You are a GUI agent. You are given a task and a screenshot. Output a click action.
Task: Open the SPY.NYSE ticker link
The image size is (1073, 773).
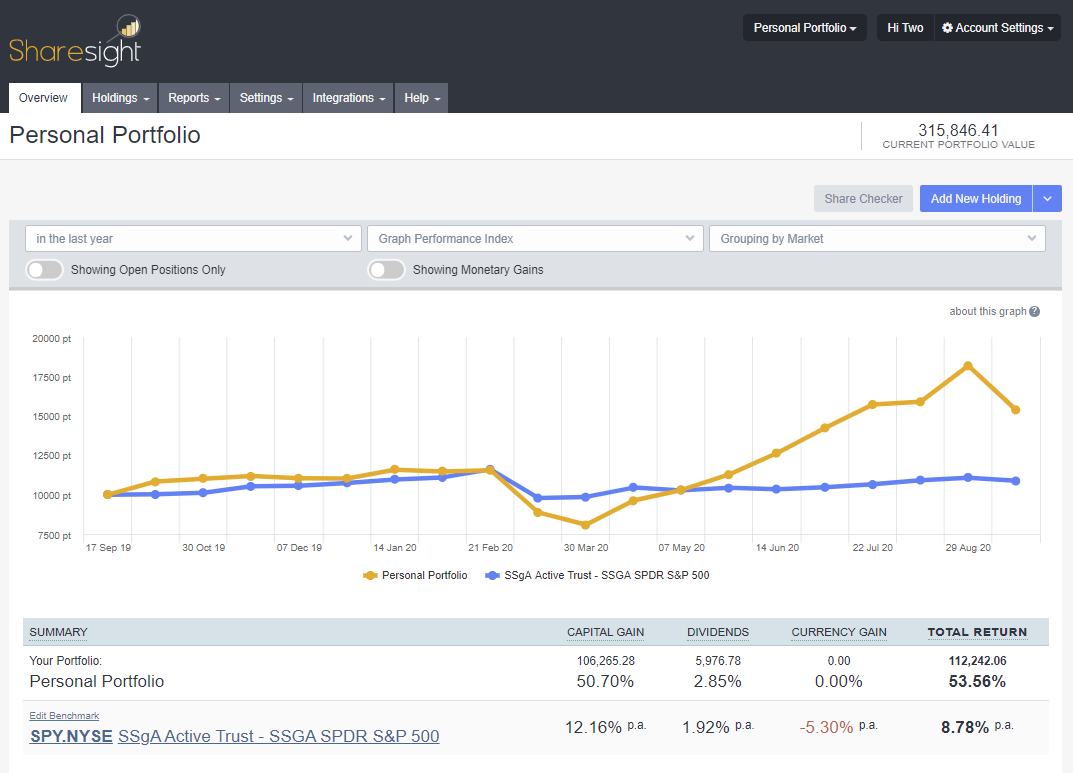point(71,736)
